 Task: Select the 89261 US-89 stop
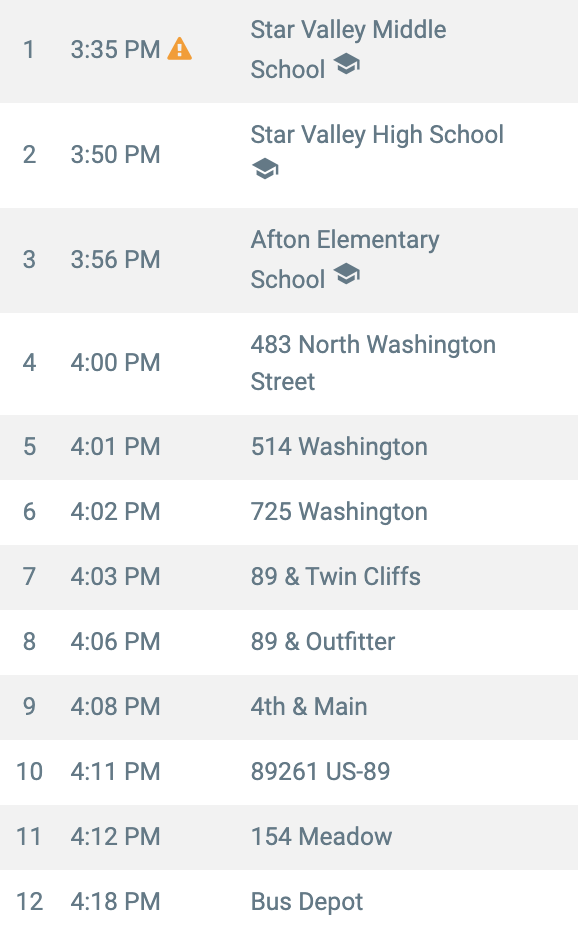(x=320, y=771)
